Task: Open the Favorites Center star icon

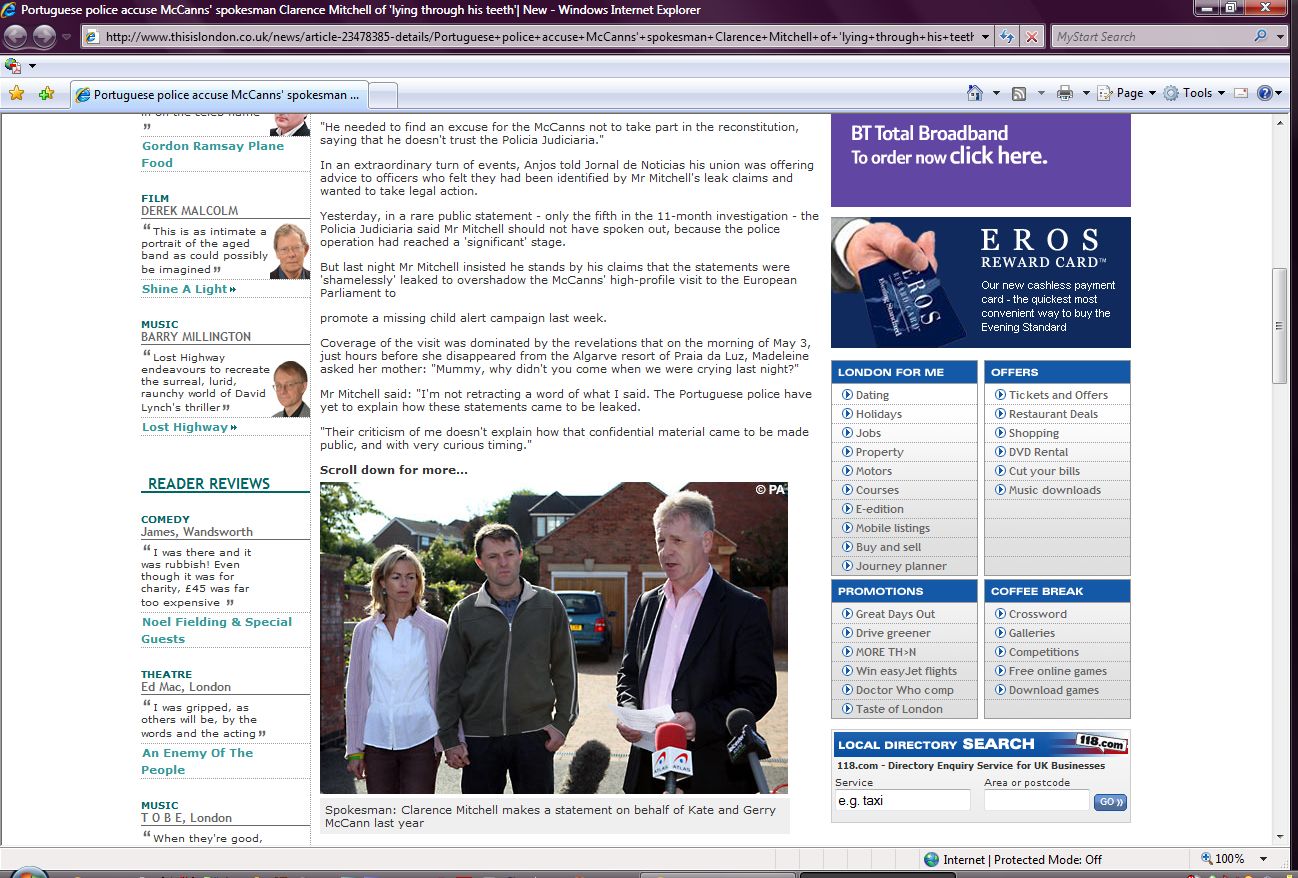Action: click(x=16, y=94)
